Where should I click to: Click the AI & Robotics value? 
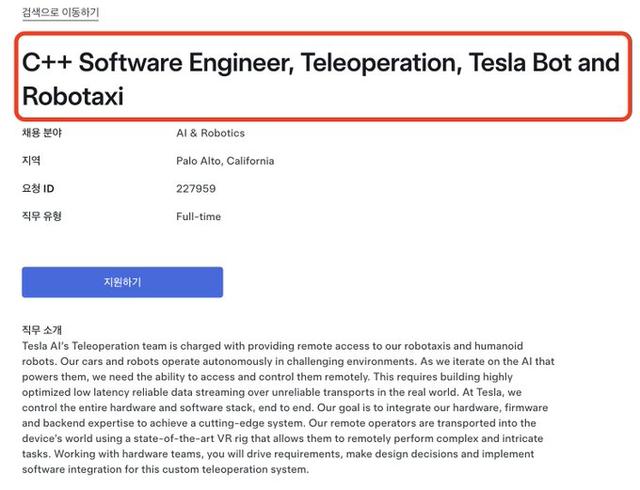pos(210,133)
